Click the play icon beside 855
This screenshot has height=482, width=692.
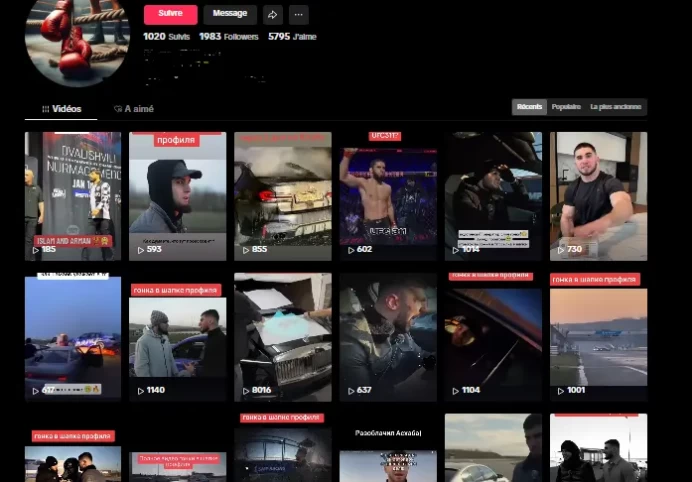pos(246,250)
